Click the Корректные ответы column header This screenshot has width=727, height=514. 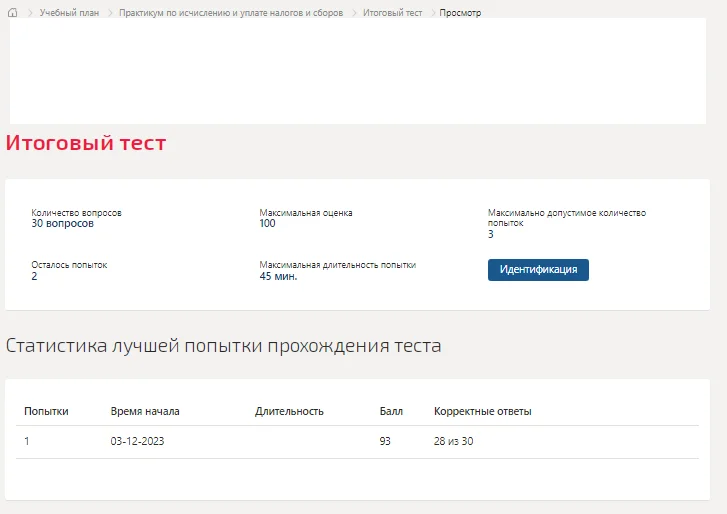click(483, 411)
